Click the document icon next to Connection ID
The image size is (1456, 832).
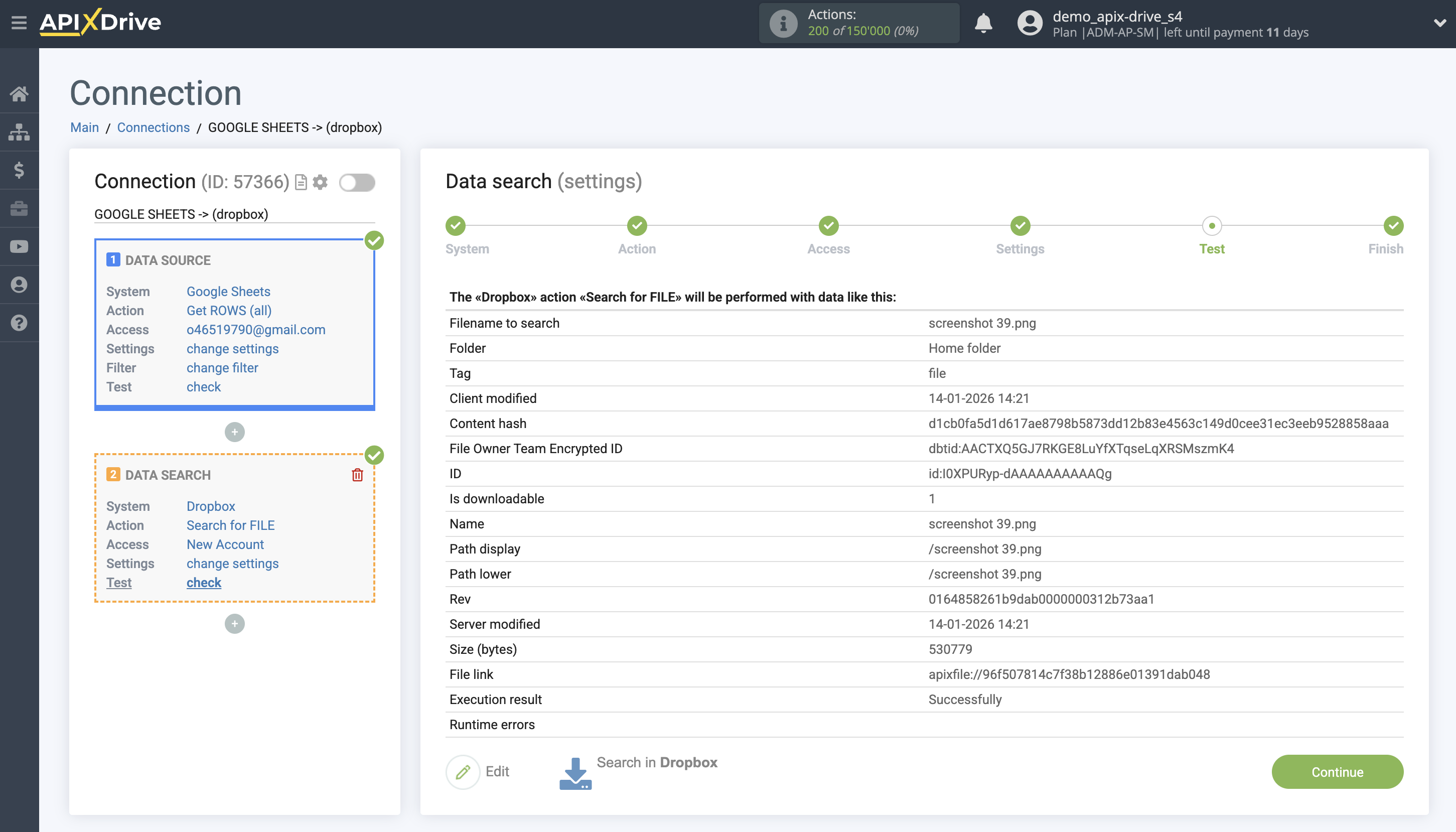(301, 182)
